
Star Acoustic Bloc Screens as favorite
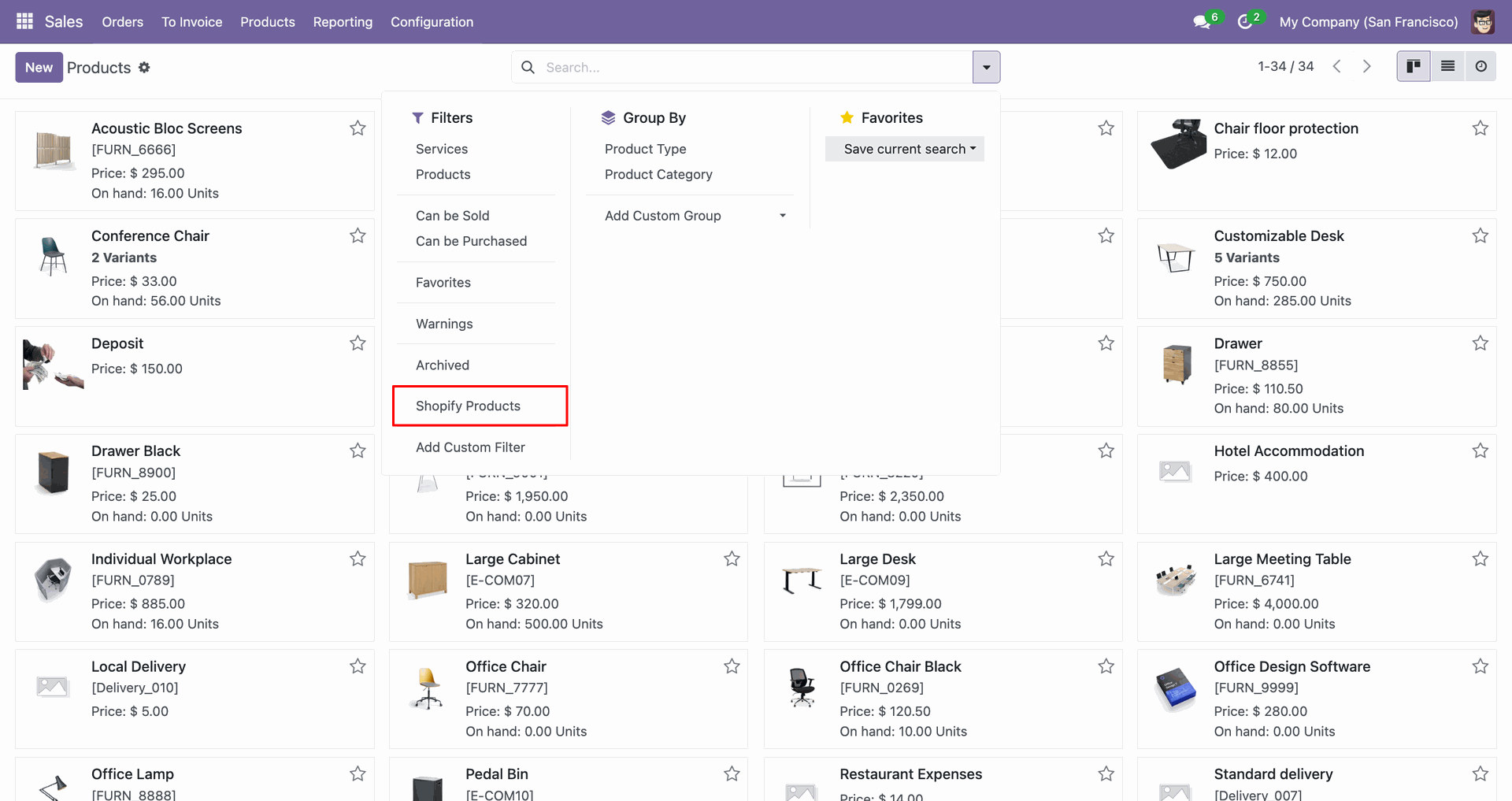(358, 128)
